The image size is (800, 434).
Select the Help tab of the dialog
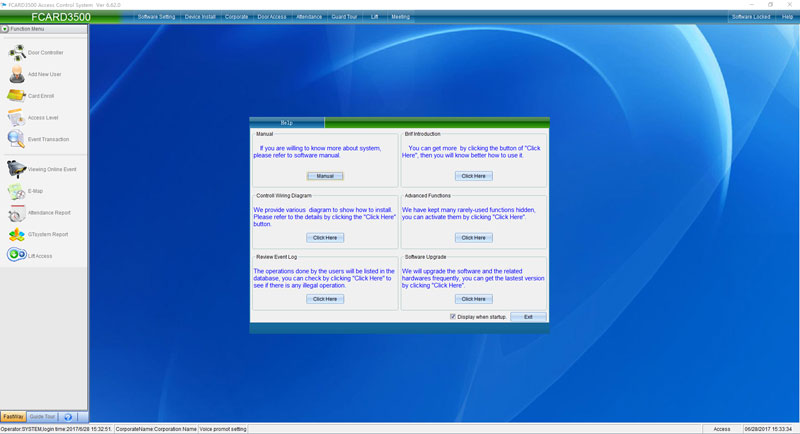pyautogui.click(x=287, y=123)
